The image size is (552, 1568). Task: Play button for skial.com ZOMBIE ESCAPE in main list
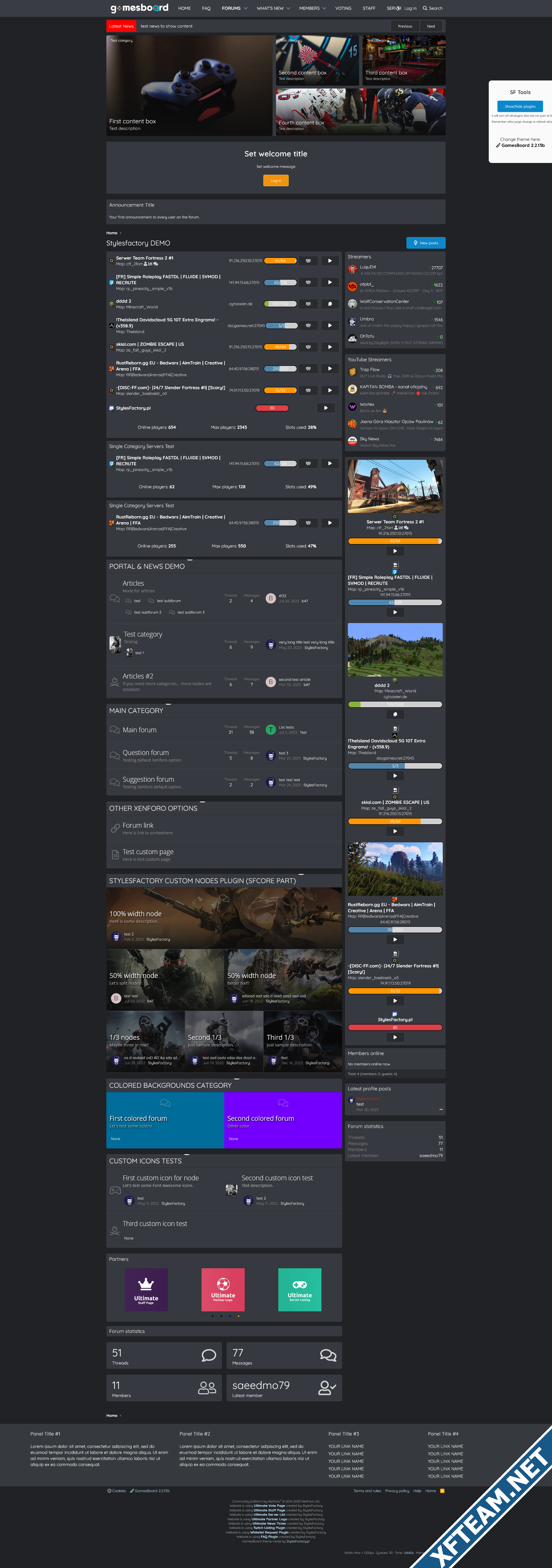(330, 347)
